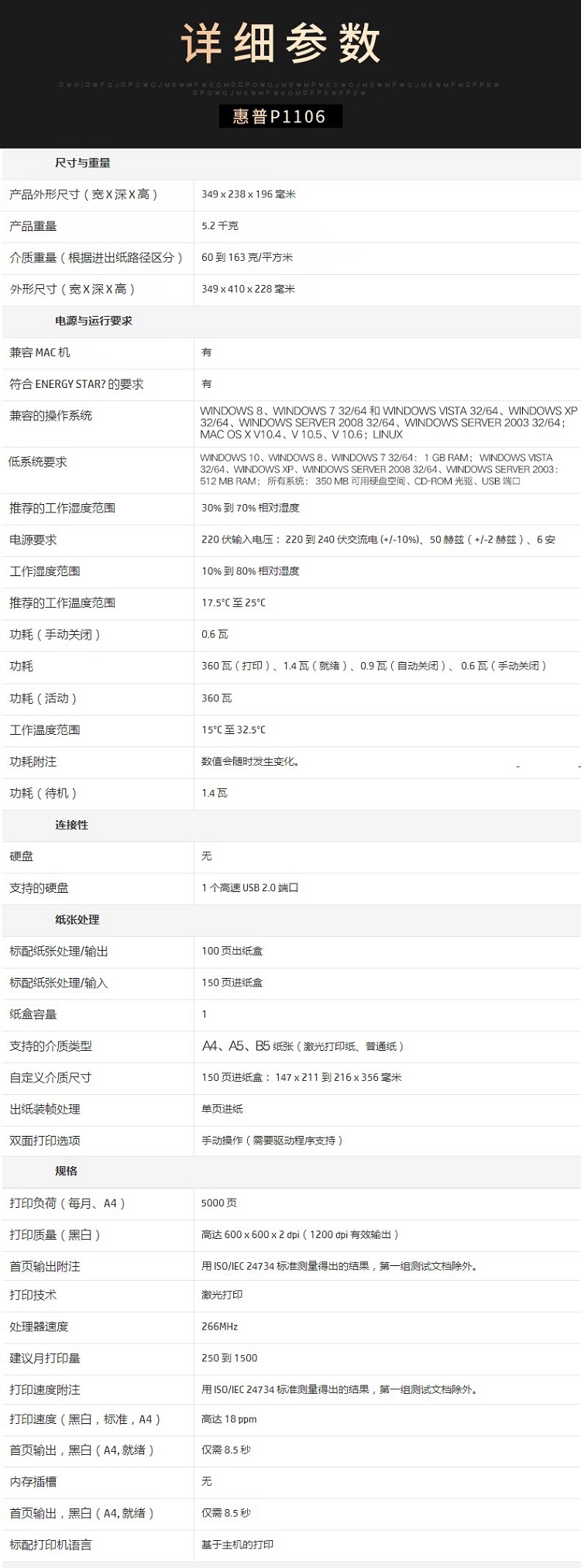Click the 基于主机的打印 value
The height and width of the screenshot is (1568, 581).
click(x=237, y=1545)
